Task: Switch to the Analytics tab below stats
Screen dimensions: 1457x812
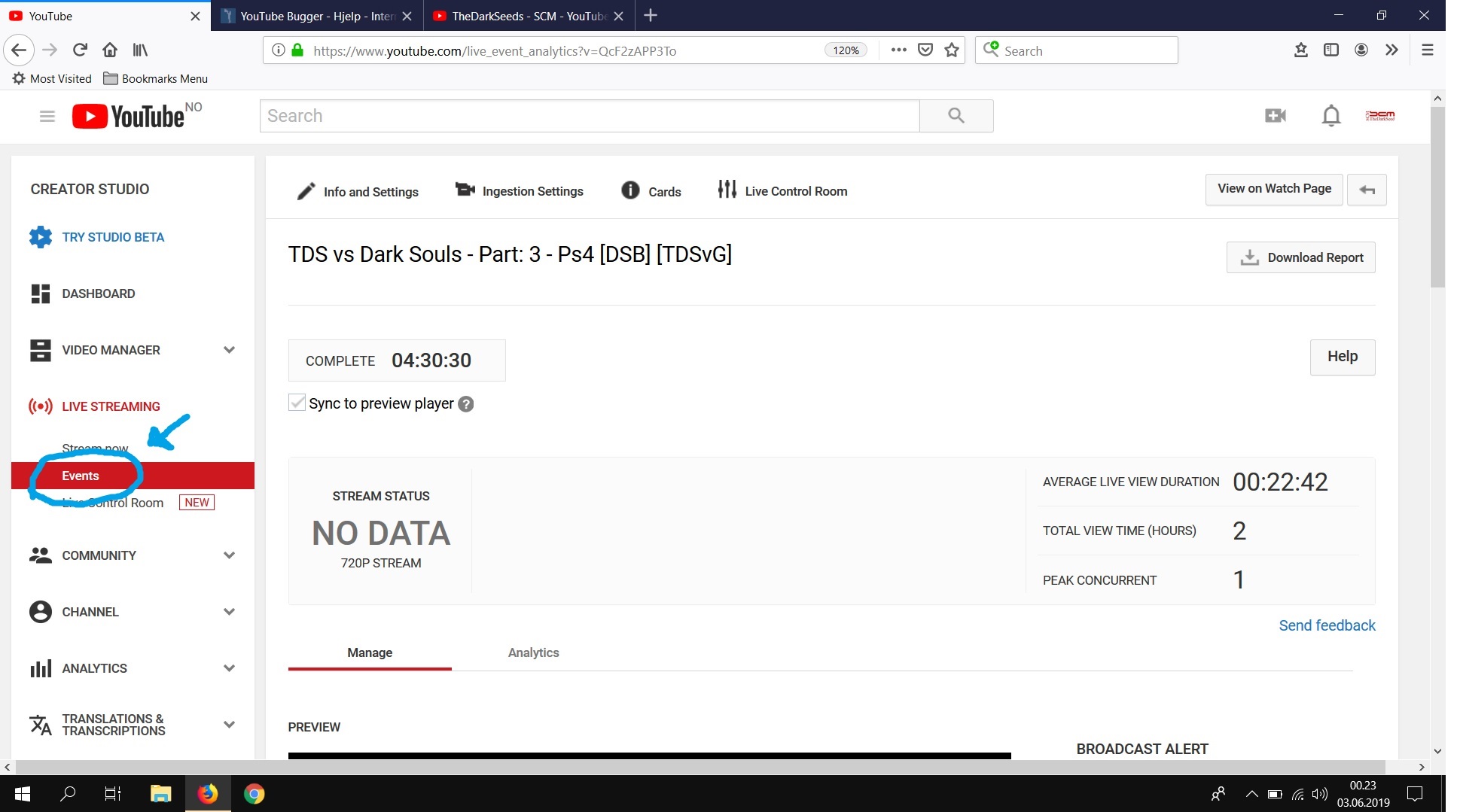Action: click(x=533, y=652)
